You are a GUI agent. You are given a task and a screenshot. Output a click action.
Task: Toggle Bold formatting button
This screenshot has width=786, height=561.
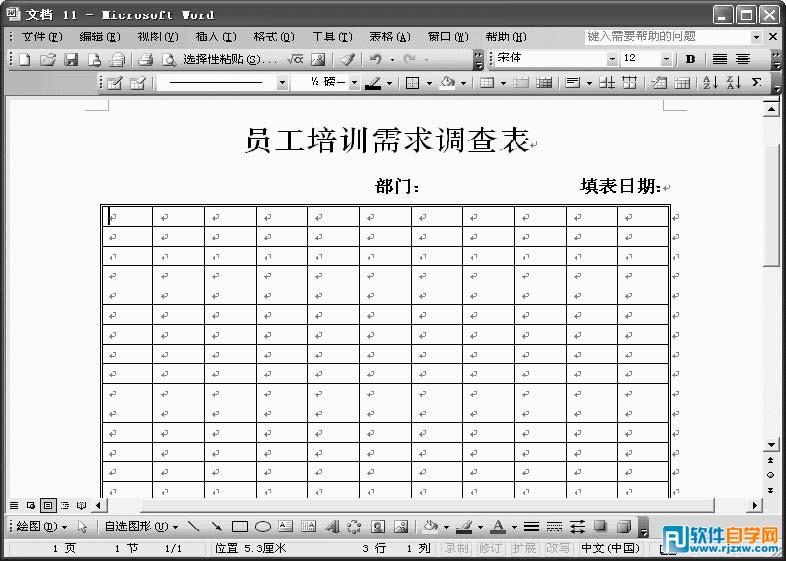(690, 59)
